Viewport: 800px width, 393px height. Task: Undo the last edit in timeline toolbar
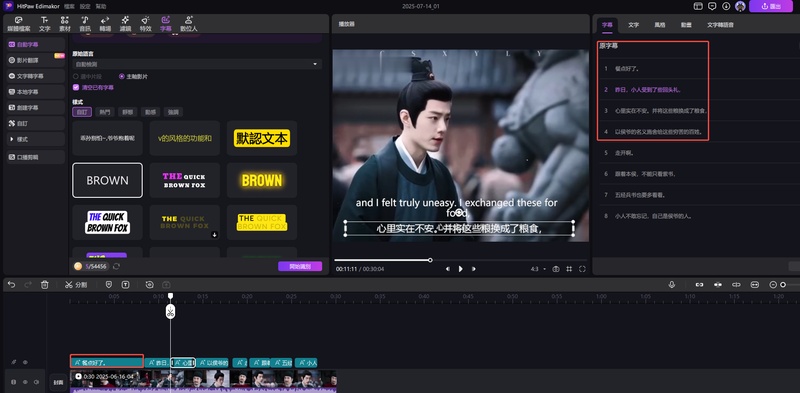click(x=11, y=284)
